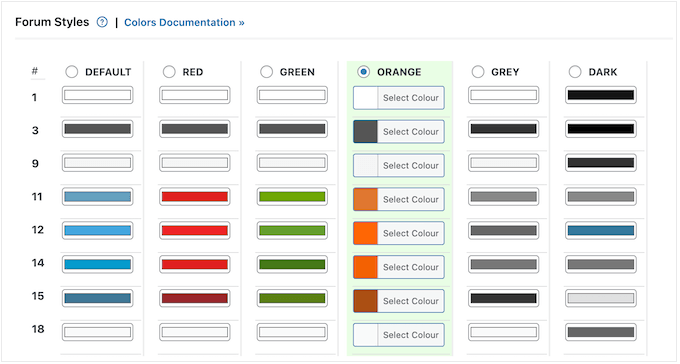
Task: Select the ORANGE style radio button
Action: [363, 72]
